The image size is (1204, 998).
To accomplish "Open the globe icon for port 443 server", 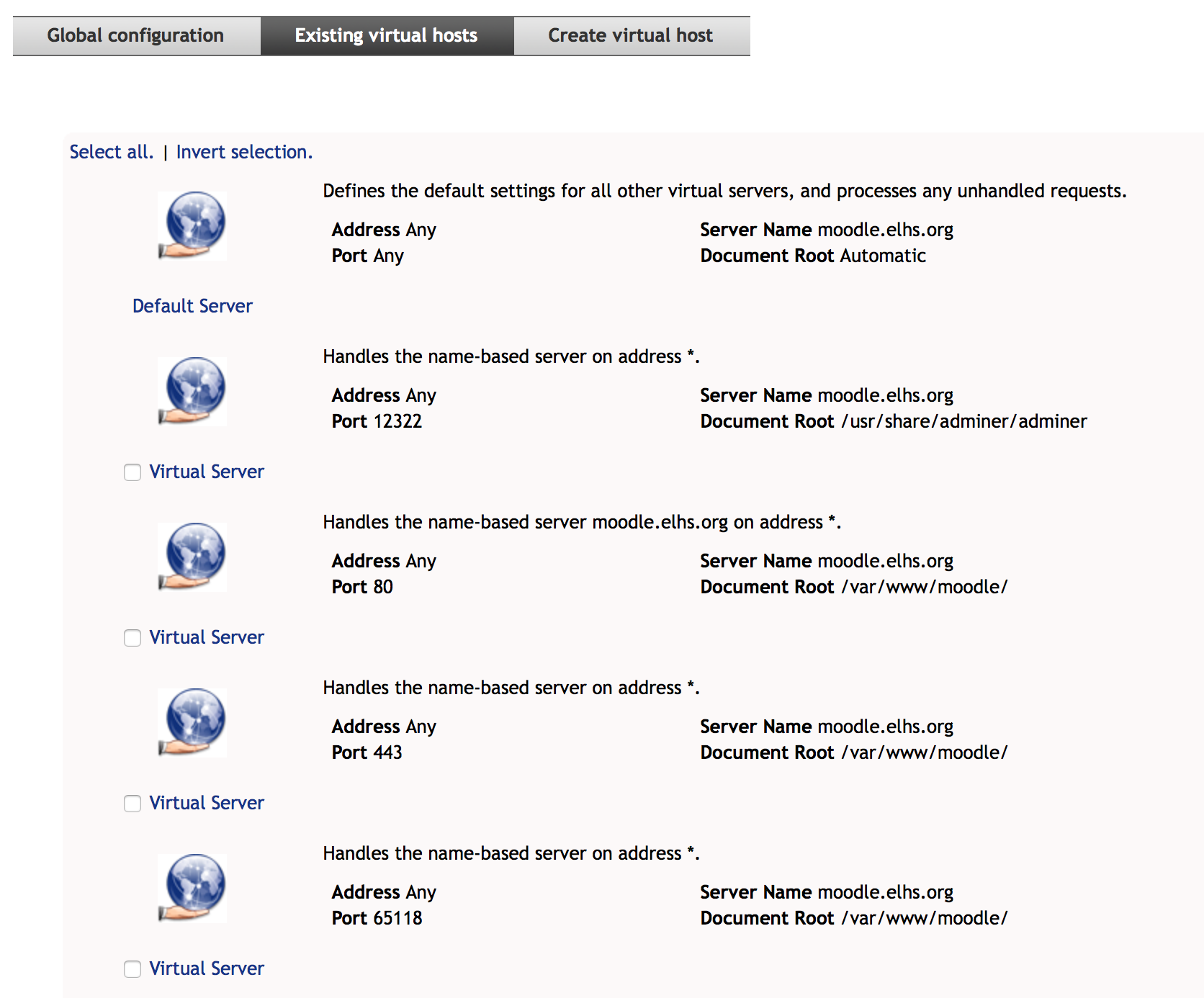I will point(192,722).
